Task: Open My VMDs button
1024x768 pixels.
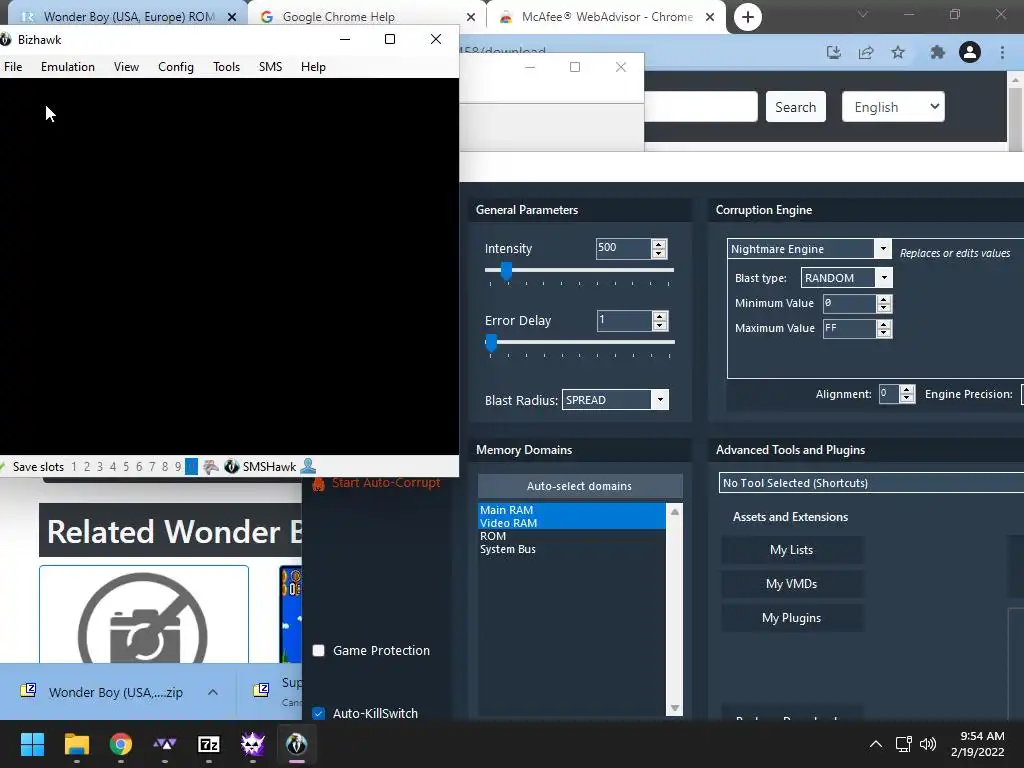Action: pos(792,584)
